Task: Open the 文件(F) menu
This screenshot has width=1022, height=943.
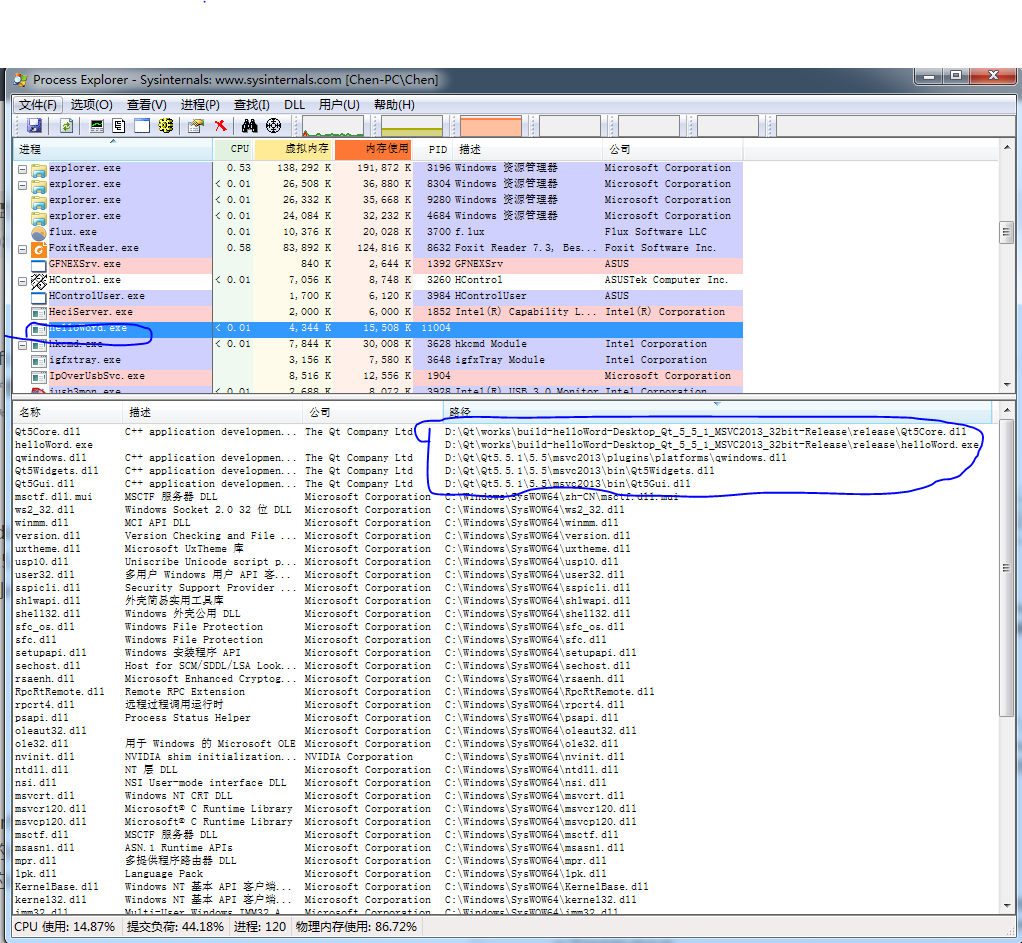Action: click(x=38, y=105)
